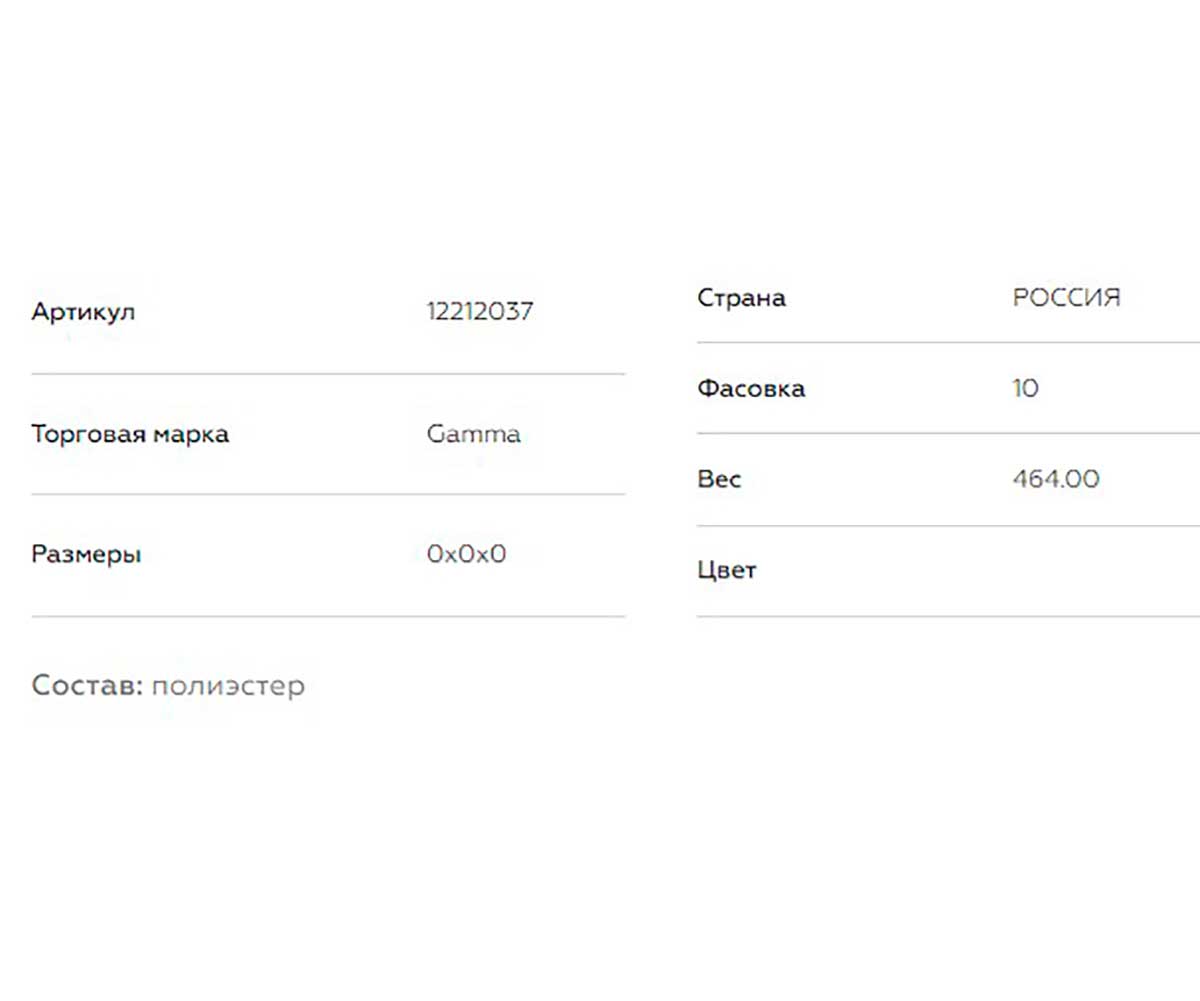
Task: Select the weight value 464.00
Action: [x=1055, y=479]
